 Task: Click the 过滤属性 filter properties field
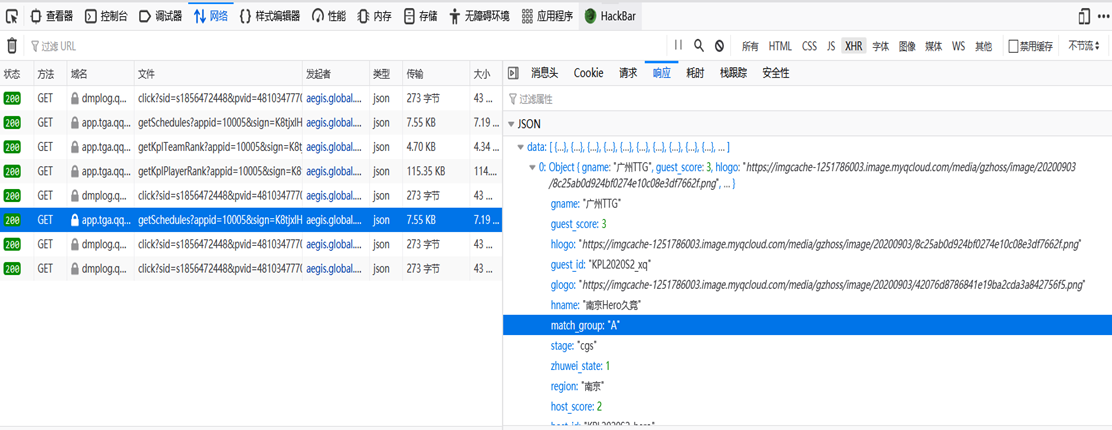pos(807,99)
